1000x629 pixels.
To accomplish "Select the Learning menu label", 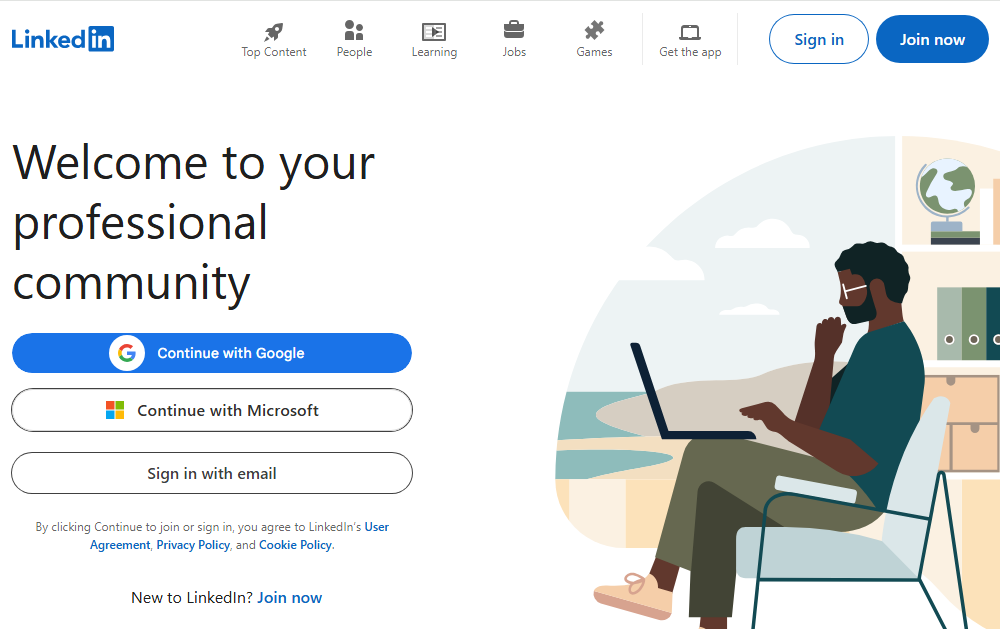I will 434,52.
